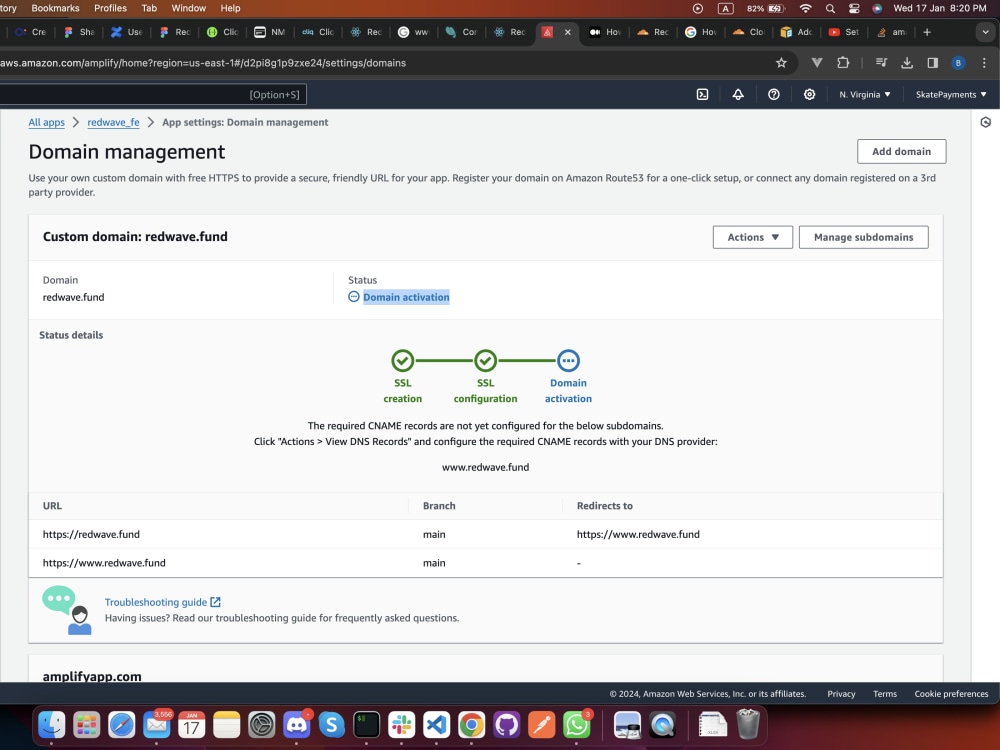Open Finder from the dock

pyautogui.click(x=52, y=725)
